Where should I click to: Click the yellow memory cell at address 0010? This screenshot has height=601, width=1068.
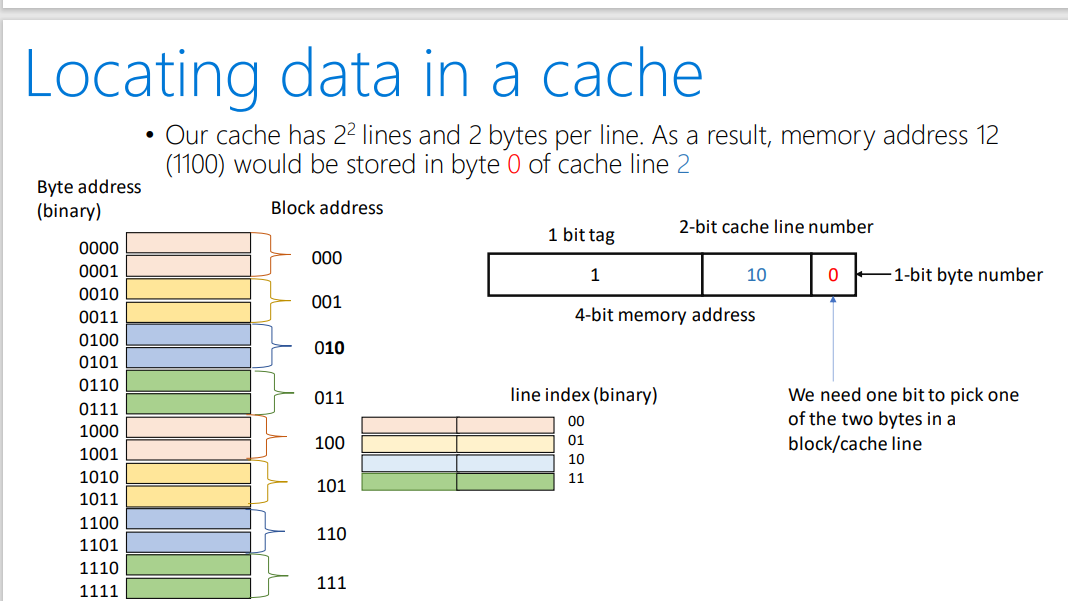coord(188,289)
